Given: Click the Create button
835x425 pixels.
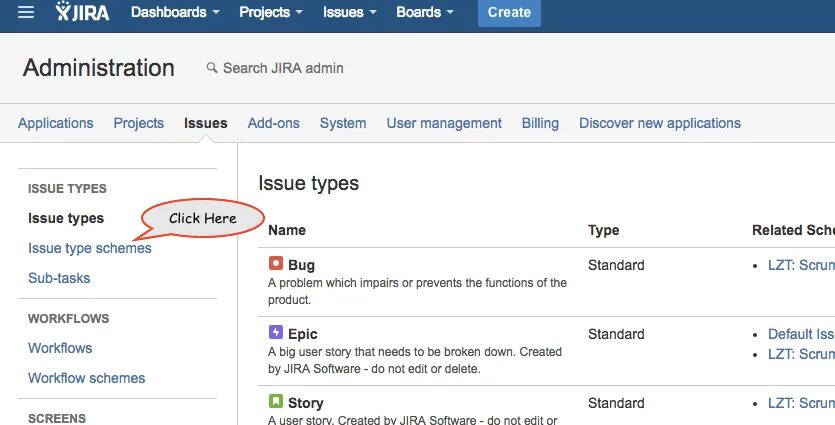Looking at the screenshot, I should (509, 12).
